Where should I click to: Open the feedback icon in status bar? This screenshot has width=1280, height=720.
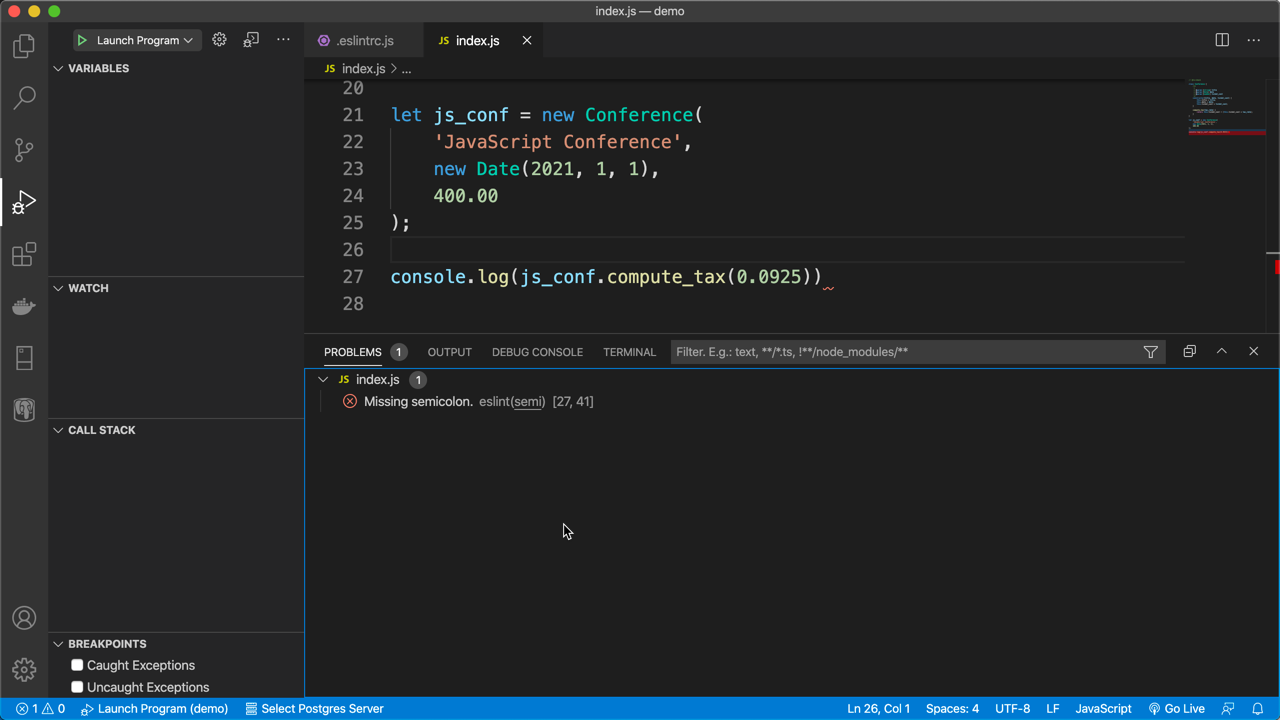[1228, 709]
